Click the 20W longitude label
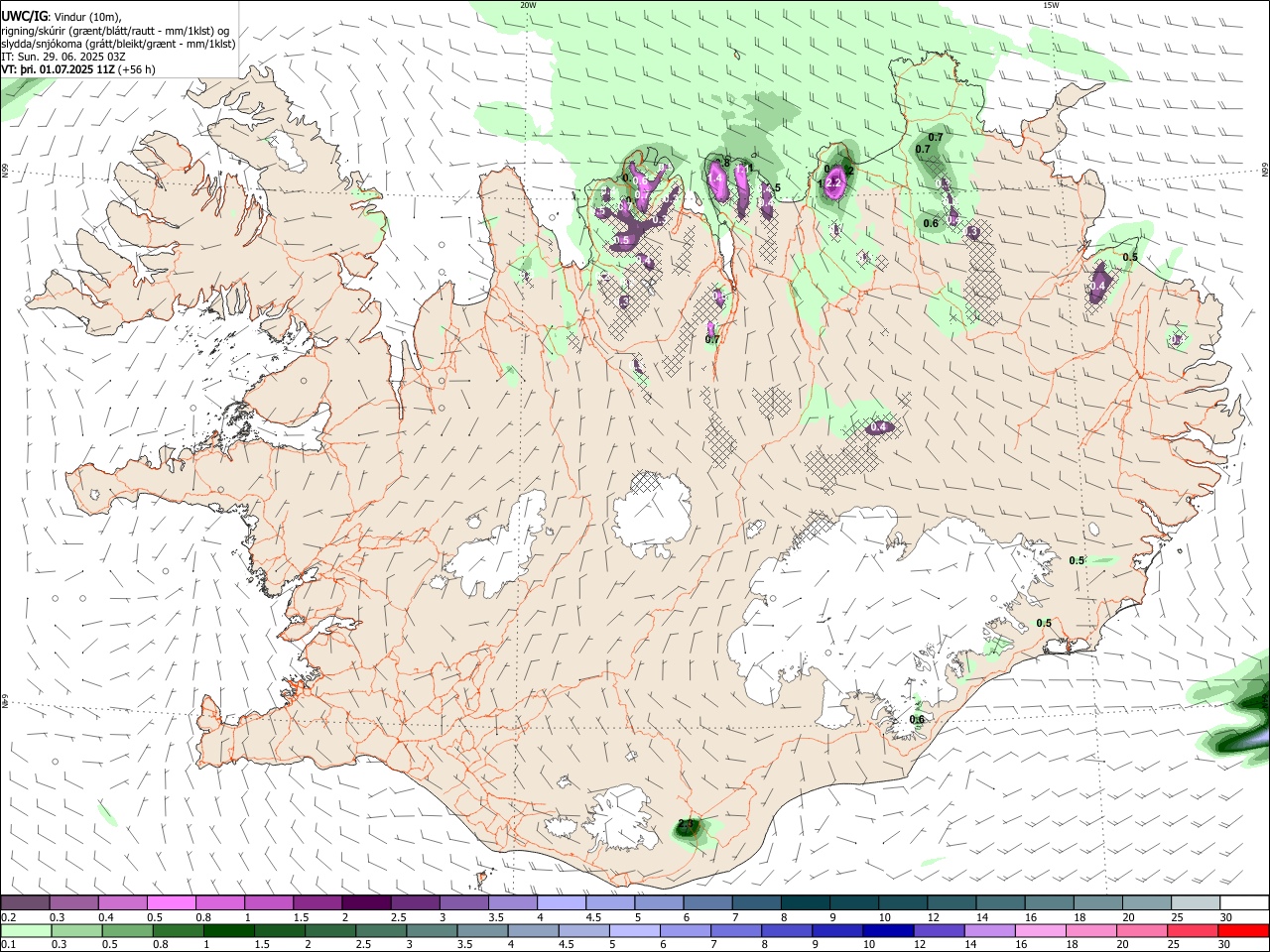This screenshot has width=1270, height=952. click(528, 5)
